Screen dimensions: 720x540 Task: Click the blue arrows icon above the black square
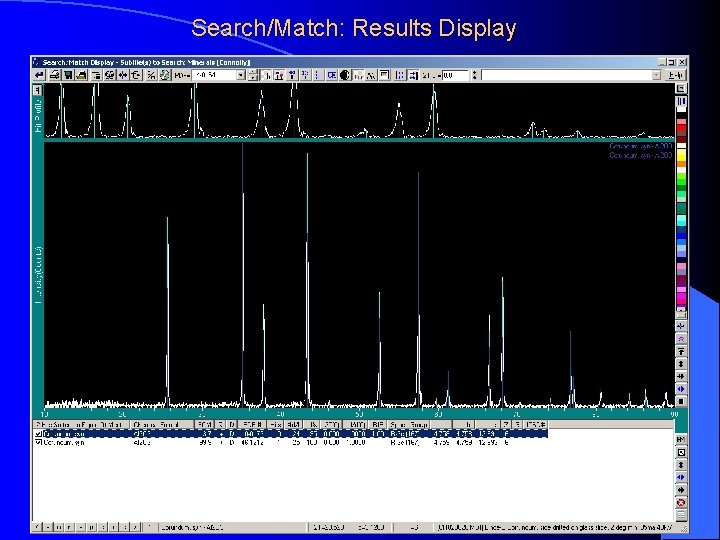(x=681, y=388)
